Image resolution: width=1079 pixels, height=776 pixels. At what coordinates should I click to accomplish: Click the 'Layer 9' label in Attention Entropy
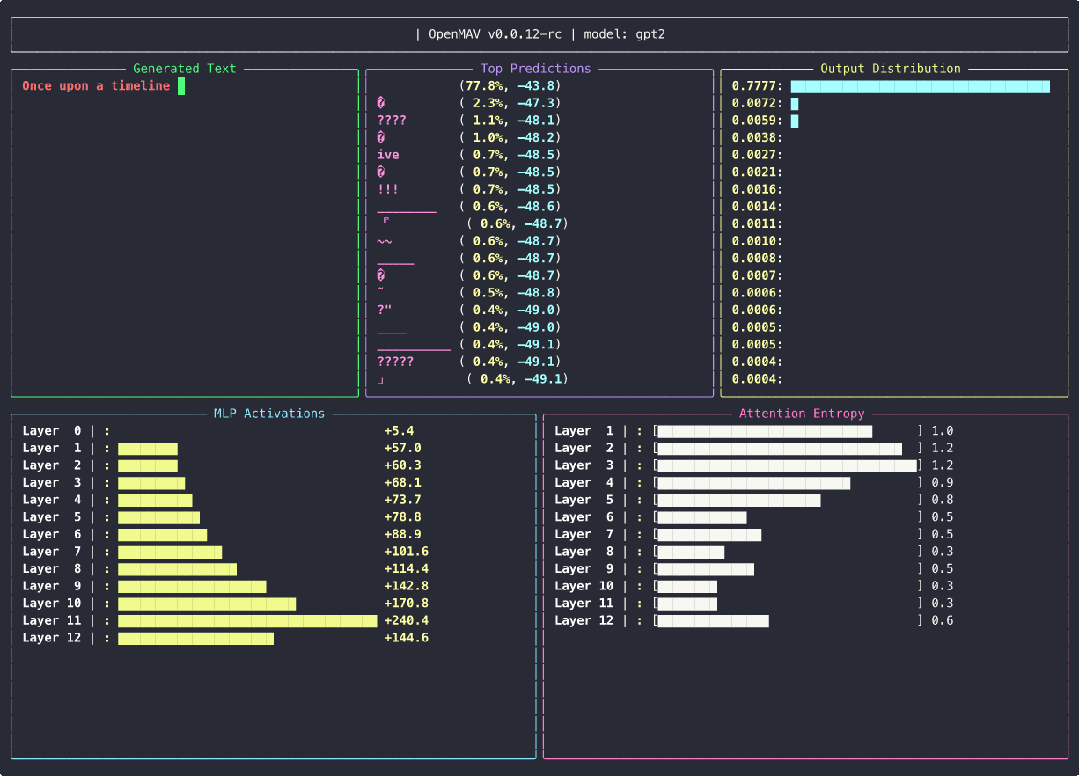584,568
